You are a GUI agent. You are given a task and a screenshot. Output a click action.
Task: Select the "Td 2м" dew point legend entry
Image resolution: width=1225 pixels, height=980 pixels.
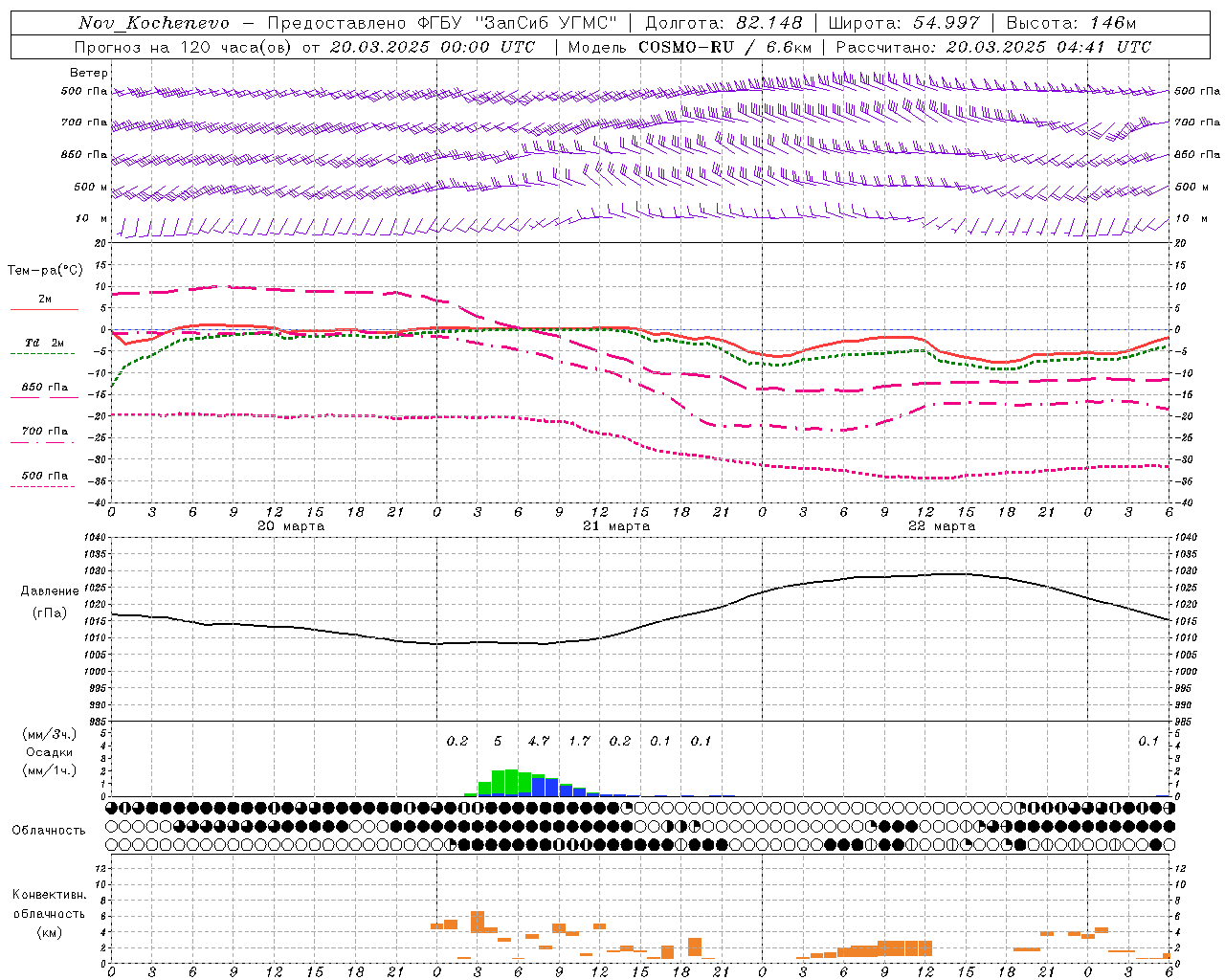[x=45, y=343]
